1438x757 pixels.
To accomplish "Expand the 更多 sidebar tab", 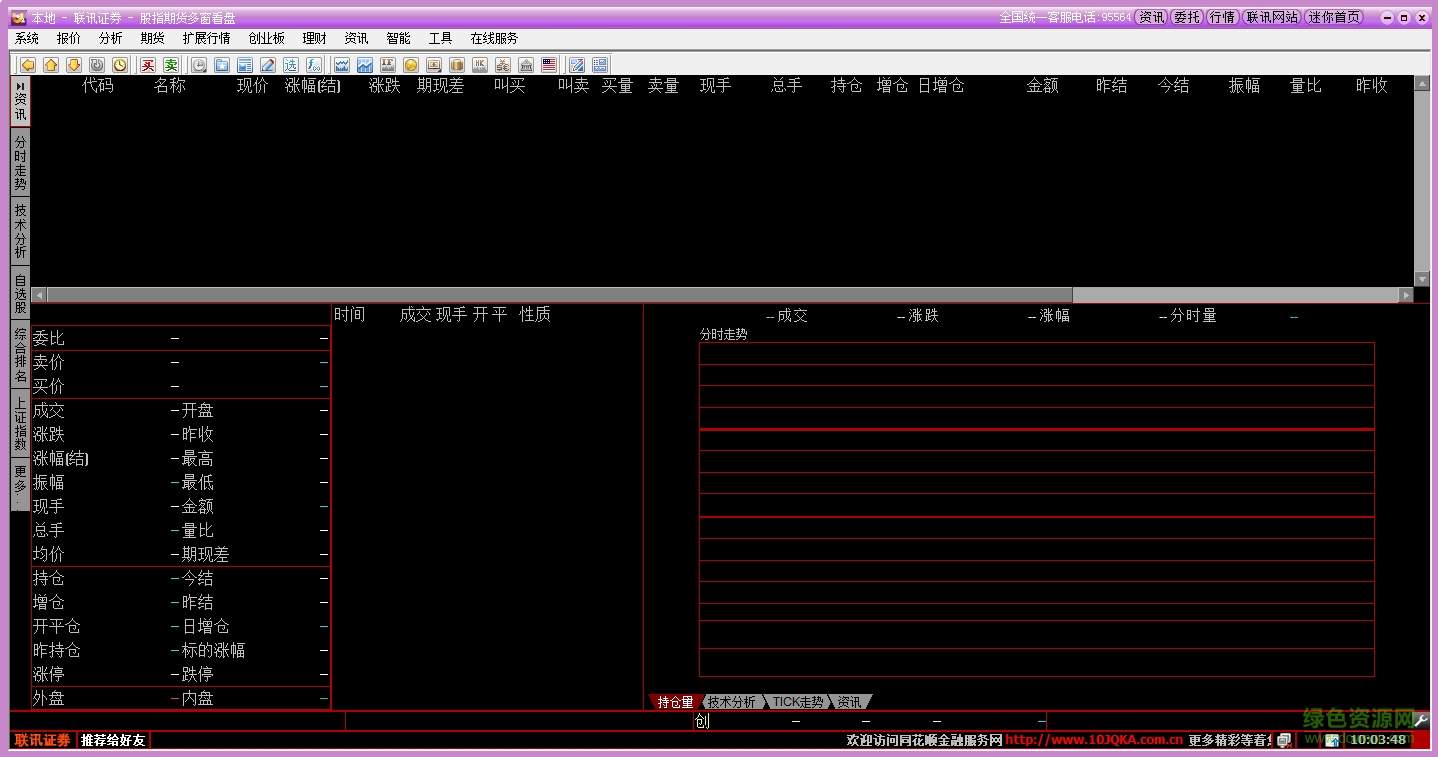I will pos(20,485).
